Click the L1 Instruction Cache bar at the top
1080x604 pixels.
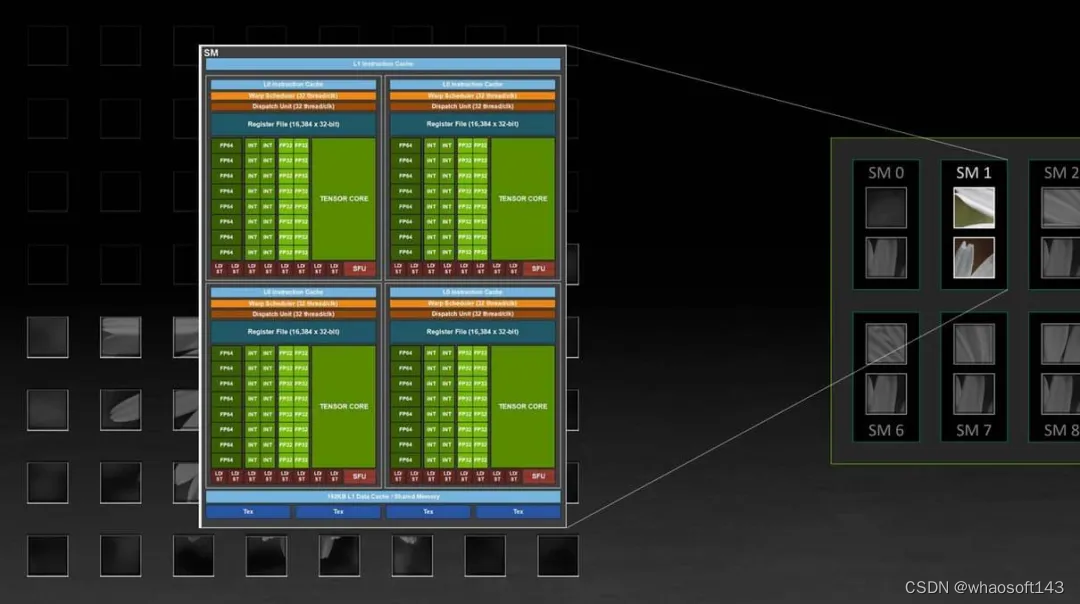(383, 62)
